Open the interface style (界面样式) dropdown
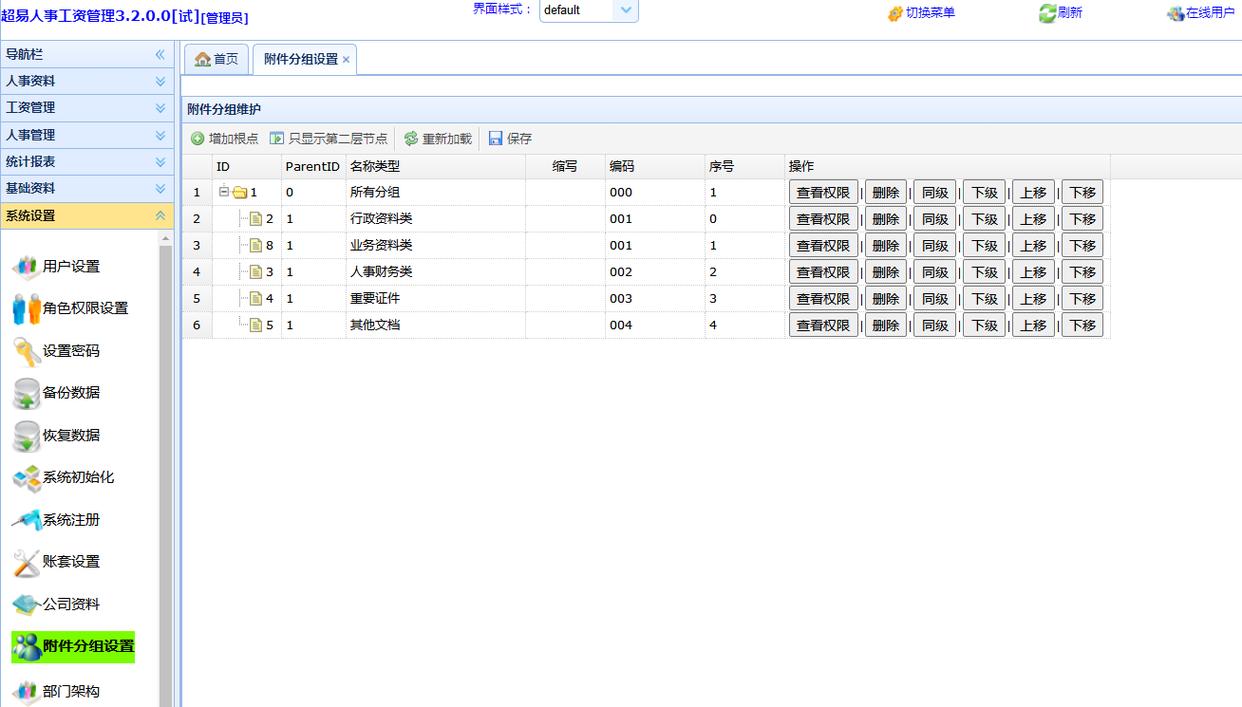This screenshot has width=1242, height=707. [x=625, y=10]
